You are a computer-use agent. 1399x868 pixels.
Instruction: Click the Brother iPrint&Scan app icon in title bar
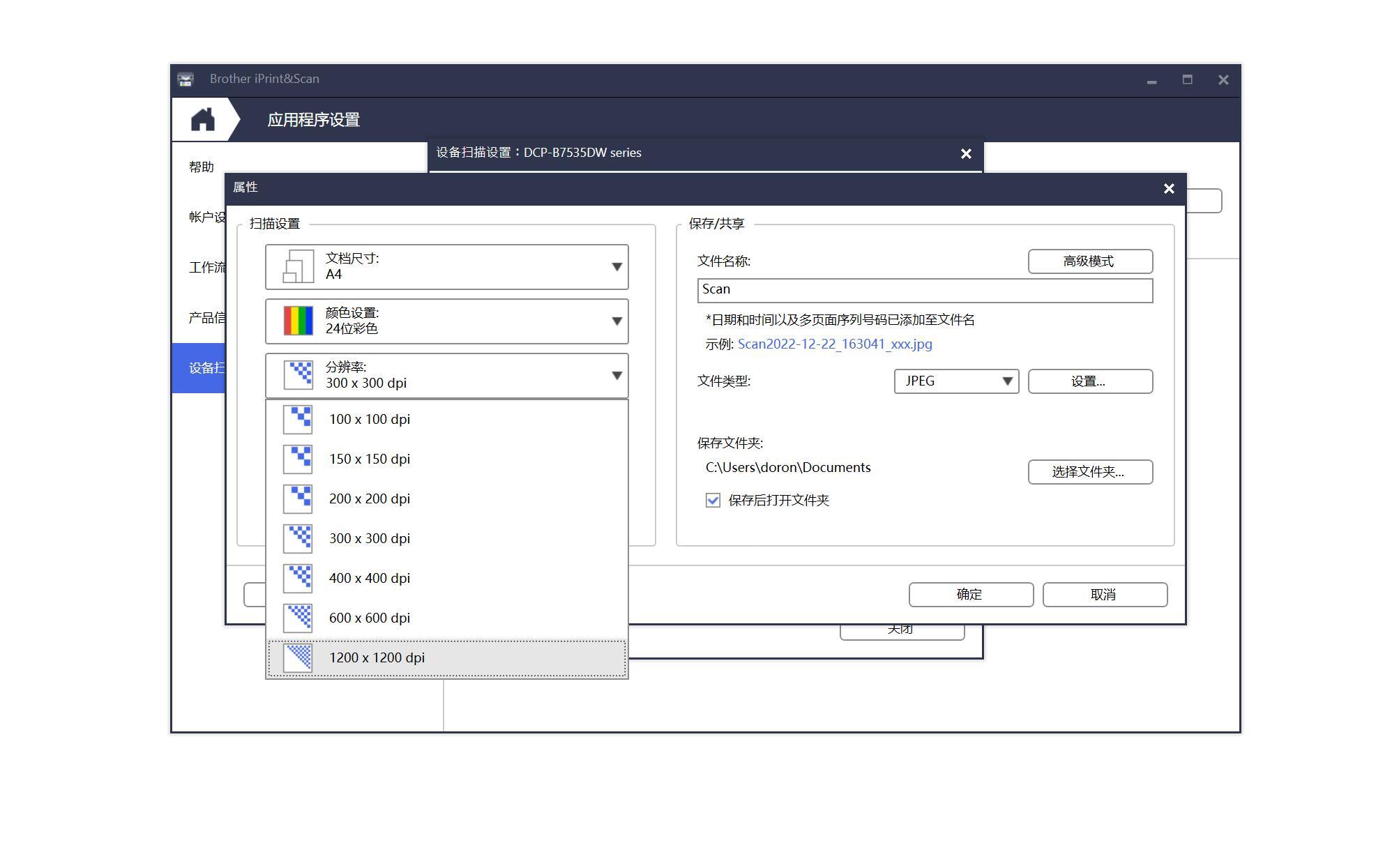(x=186, y=79)
